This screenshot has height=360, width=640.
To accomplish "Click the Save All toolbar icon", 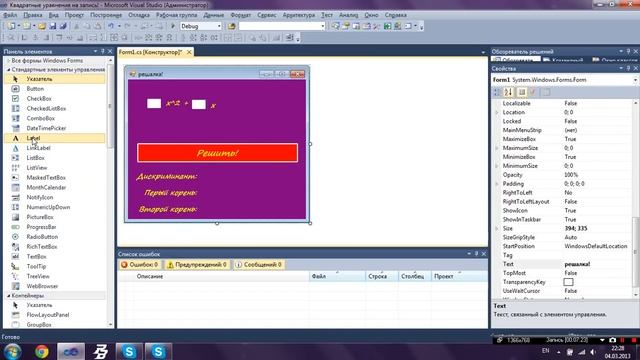I will (x=63, y=26).
